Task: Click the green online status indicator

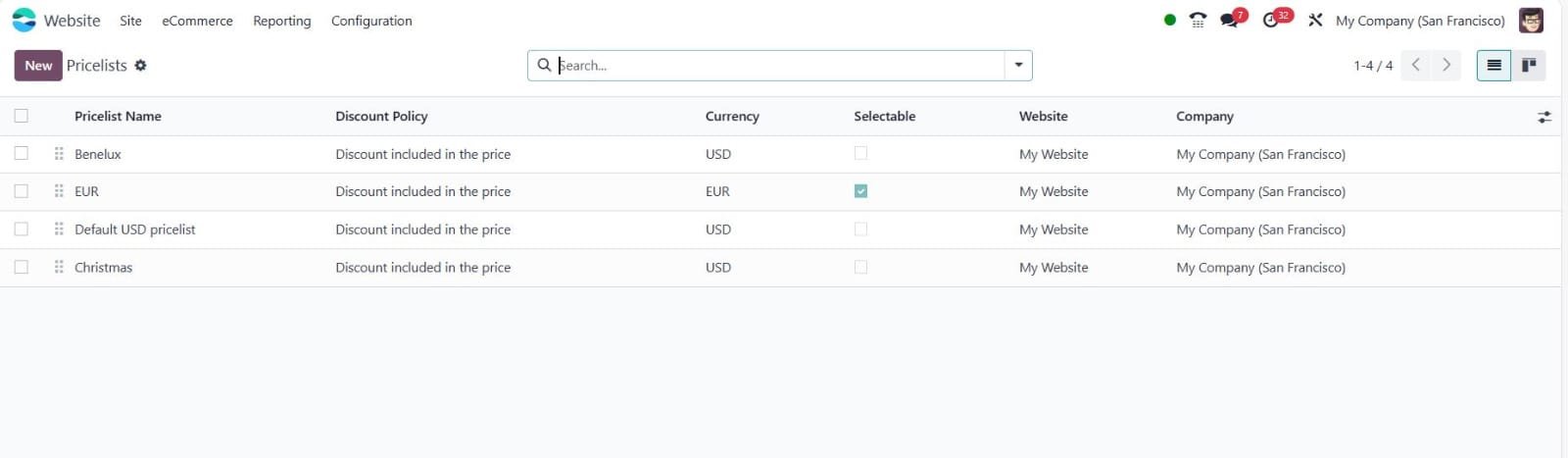Action: (x=1169, y=20)
